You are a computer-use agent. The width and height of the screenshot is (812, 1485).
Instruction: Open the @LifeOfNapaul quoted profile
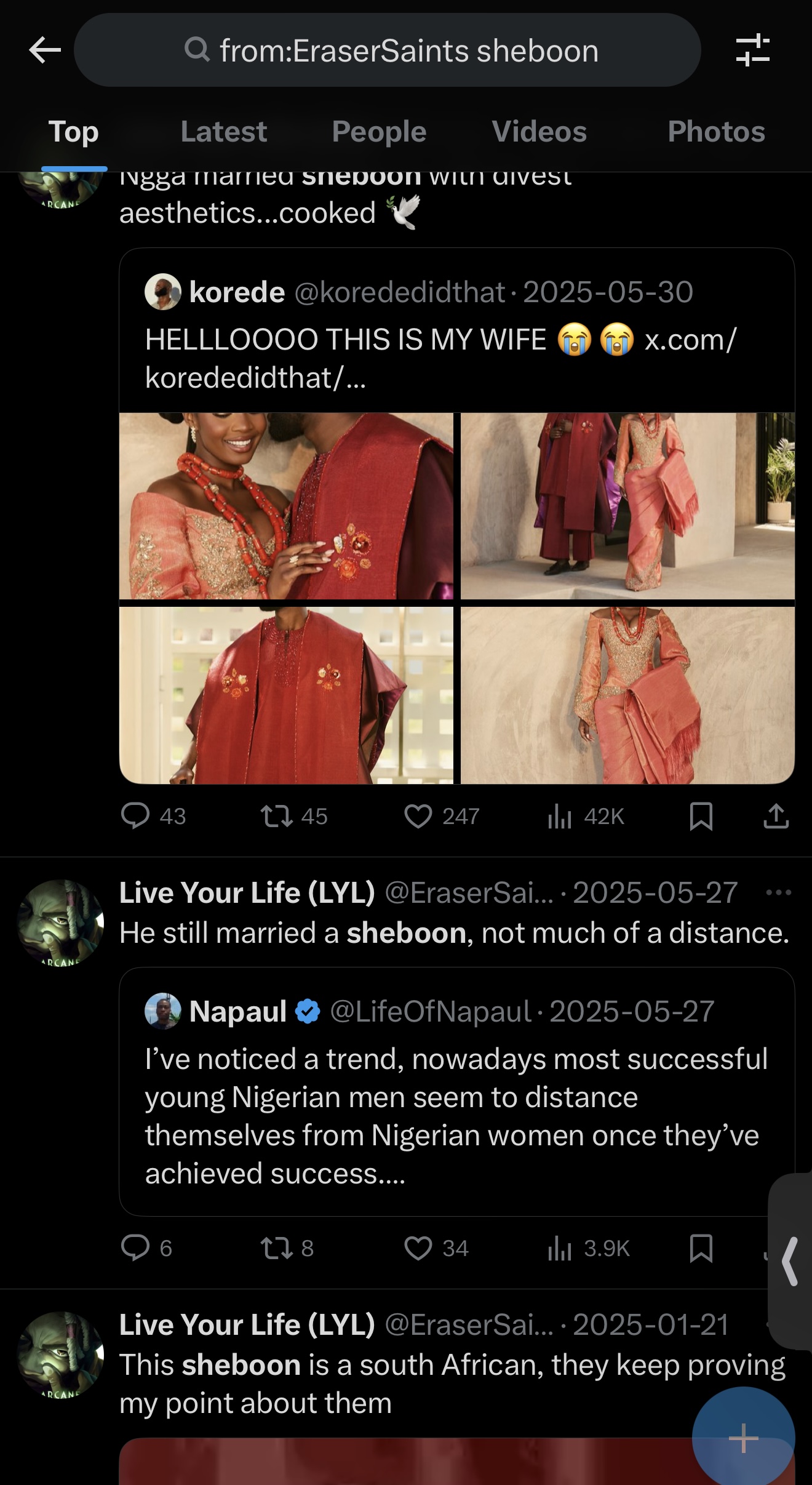tap(430, 1011)
